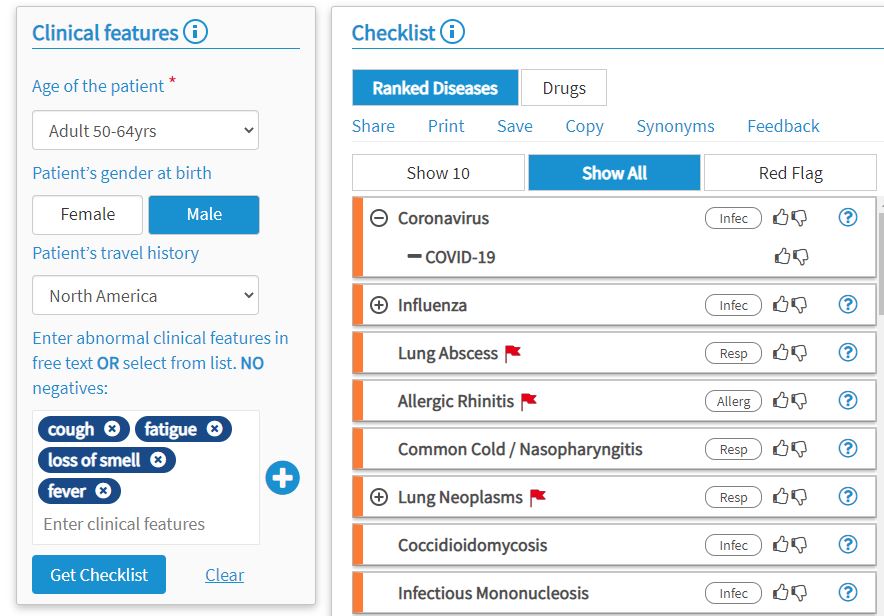The height and width of the screenshot is (616, 884).
Task: Switch to the Drugs tab
Action: [564, 88]
